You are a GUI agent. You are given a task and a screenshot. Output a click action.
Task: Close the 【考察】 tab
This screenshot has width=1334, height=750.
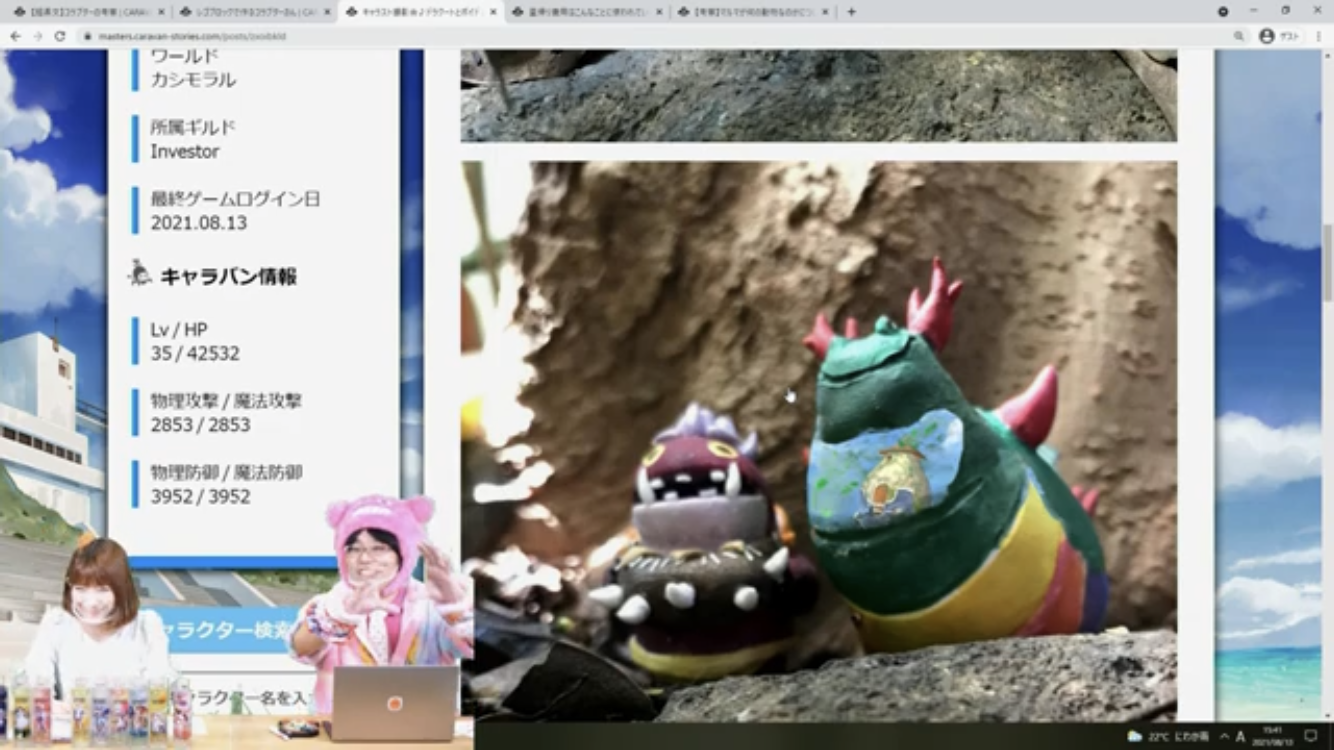pos(826,12)
